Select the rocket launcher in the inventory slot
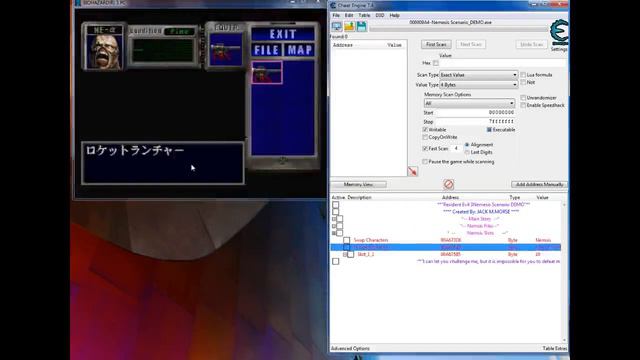640x360 pixels. click(267, 73)
